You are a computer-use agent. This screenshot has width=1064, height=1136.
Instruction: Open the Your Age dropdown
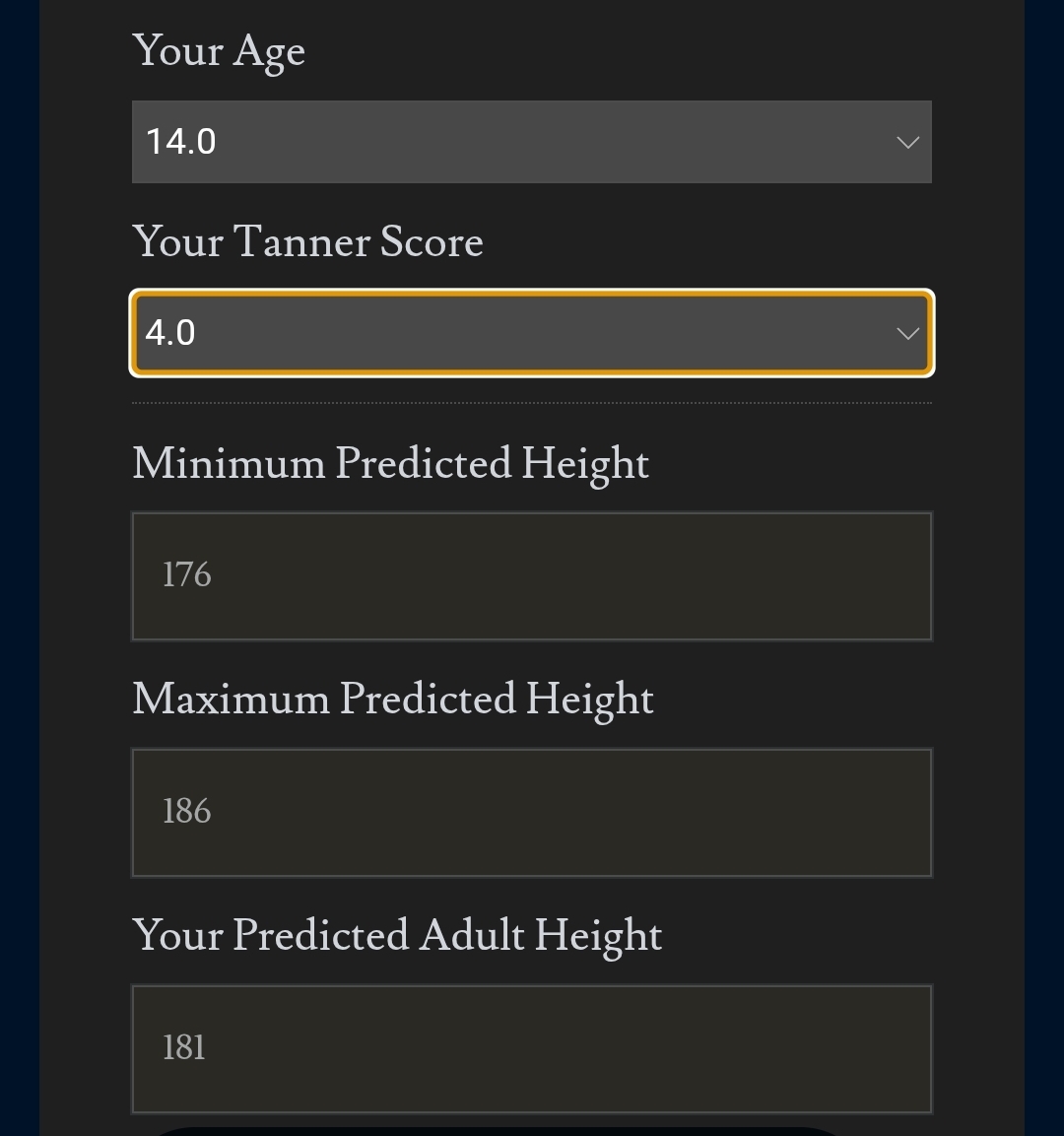tap(531, 142)
